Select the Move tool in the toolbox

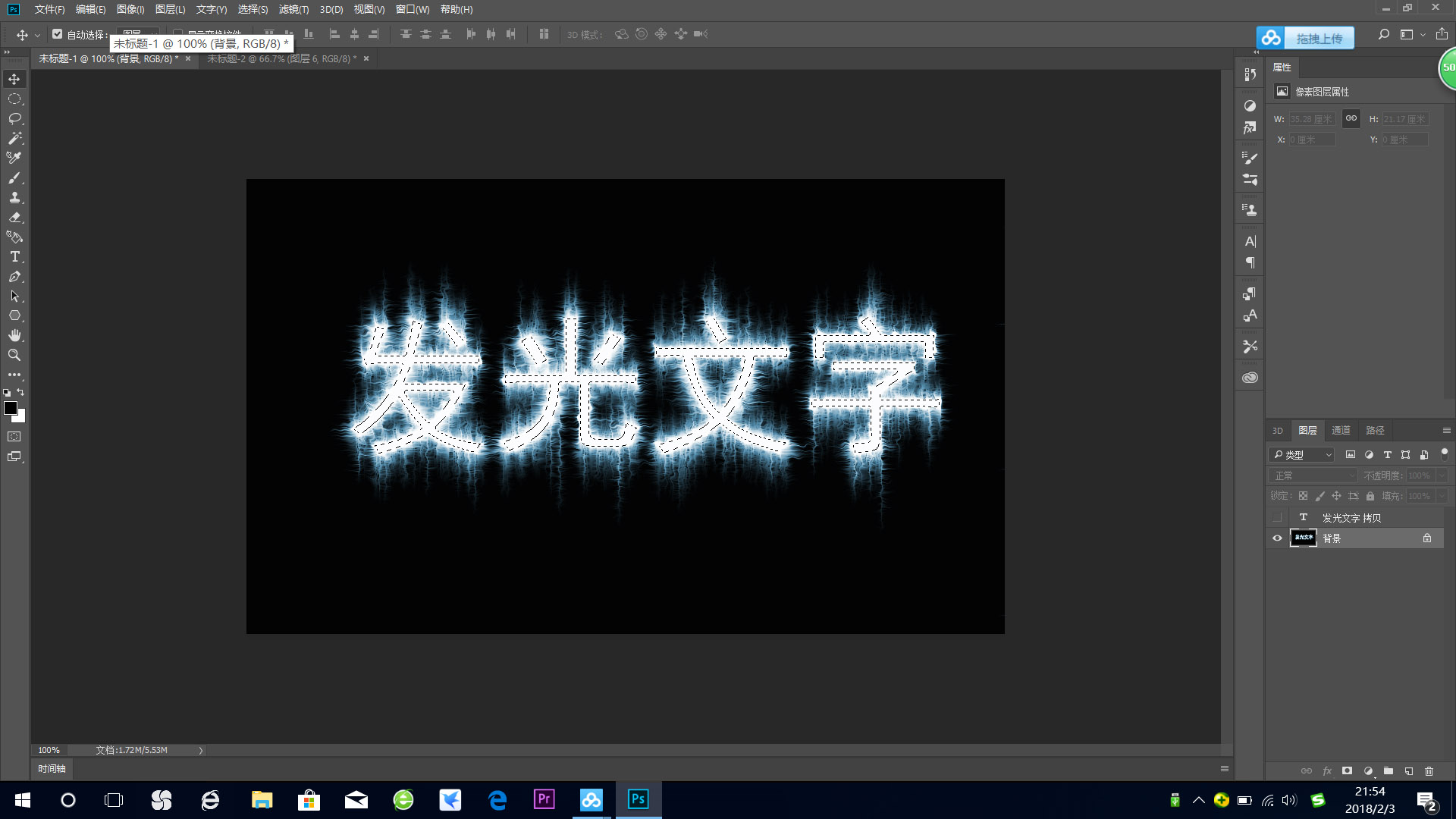(x=14, y=78)
